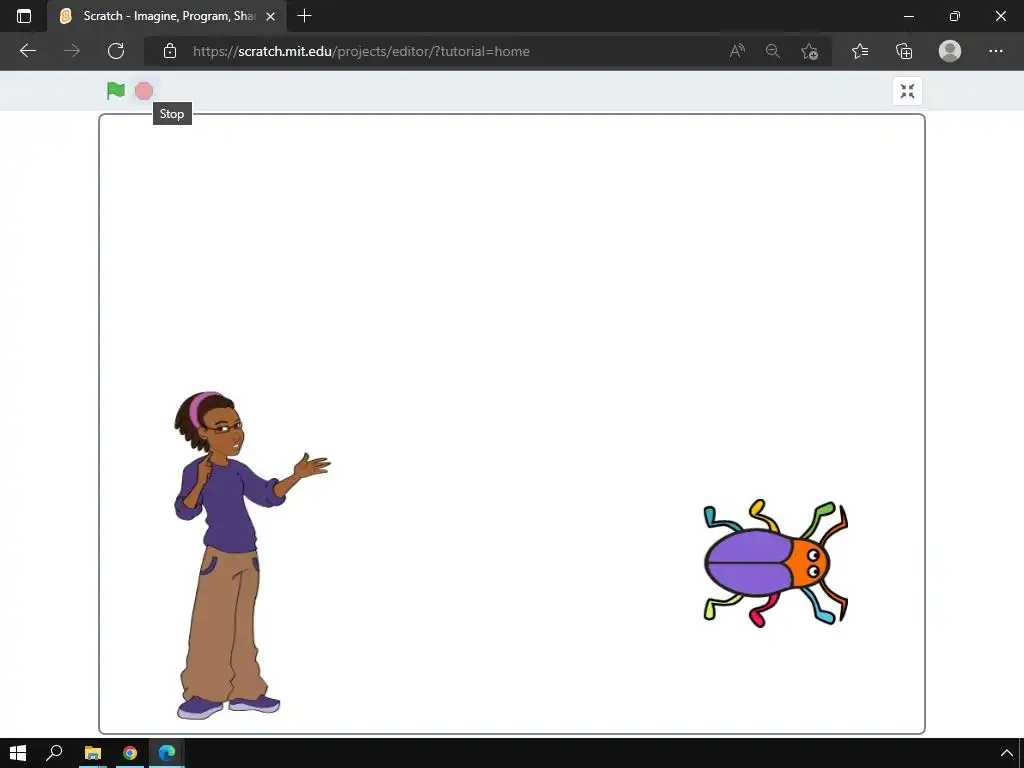Exit full screen stage mode
Viewport: 1024px width, 768px height.
click(x=907, y=91)
